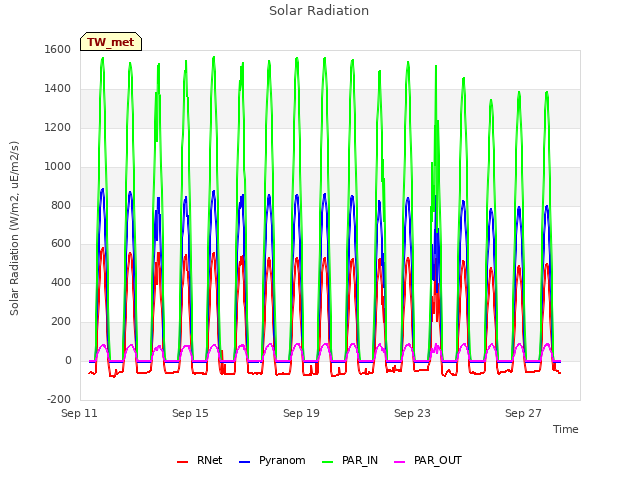Click the Sep 11 x-axis label
The image size is (640, 480).
click(79, 413)
